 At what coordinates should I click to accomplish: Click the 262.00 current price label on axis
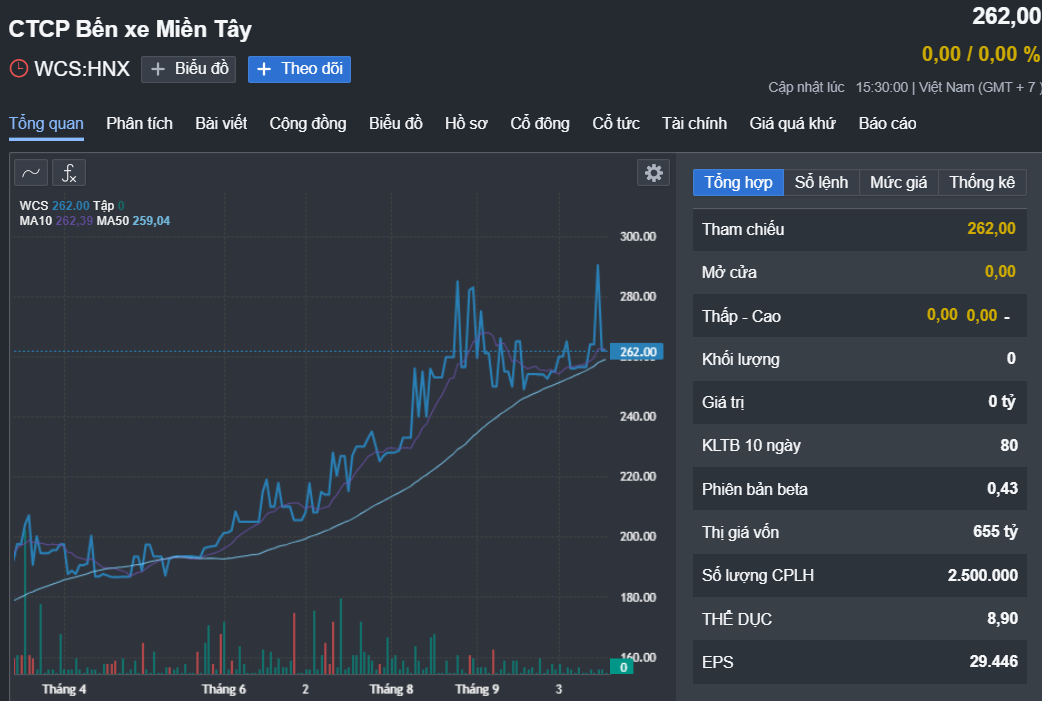point(637,352)
